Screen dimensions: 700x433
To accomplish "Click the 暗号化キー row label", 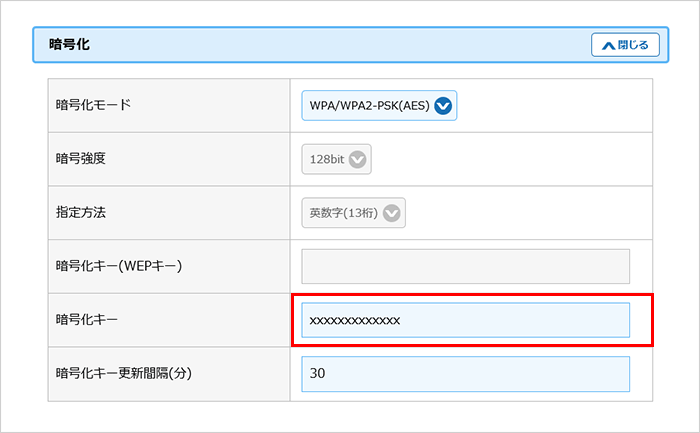I will coord(86,320).
